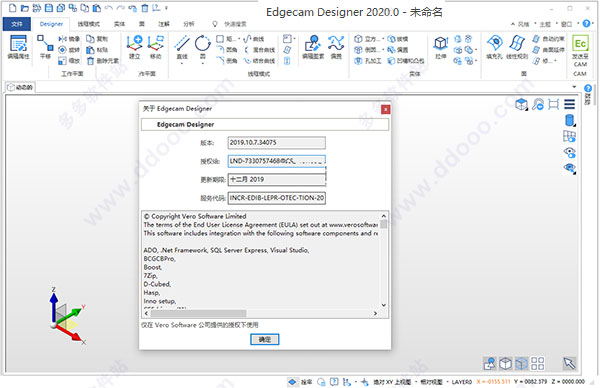This screenshot has height=388, width=600.
Task: Select the 直线 line drawing tool
Action: (182, 46)
